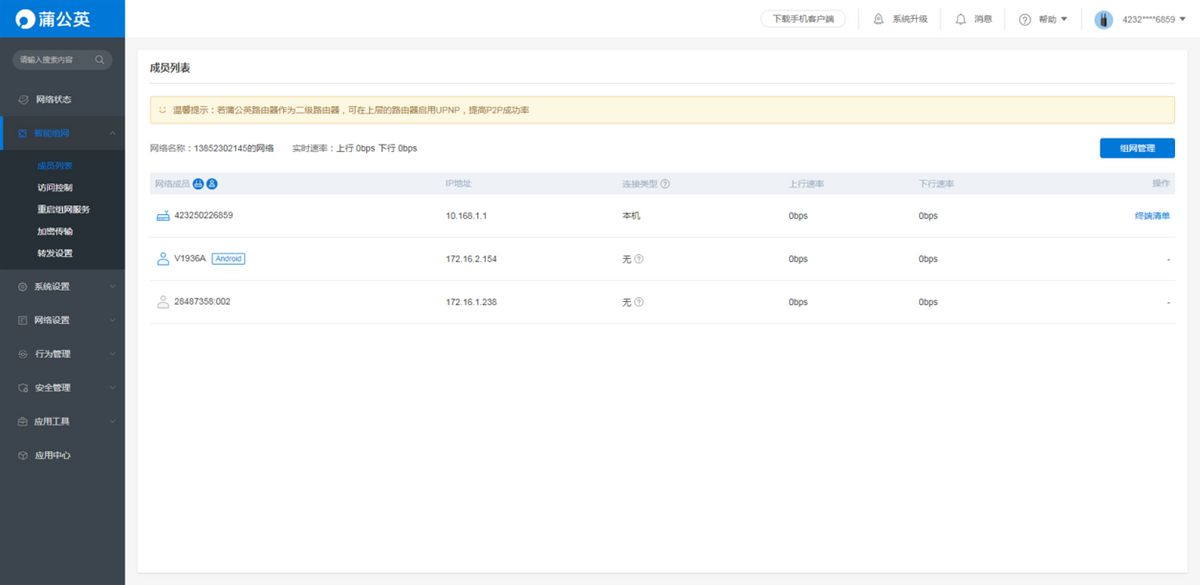Click the router icon next to 423250226859
The height and width of the screenshot is (585, 1200).
(163, 216)
